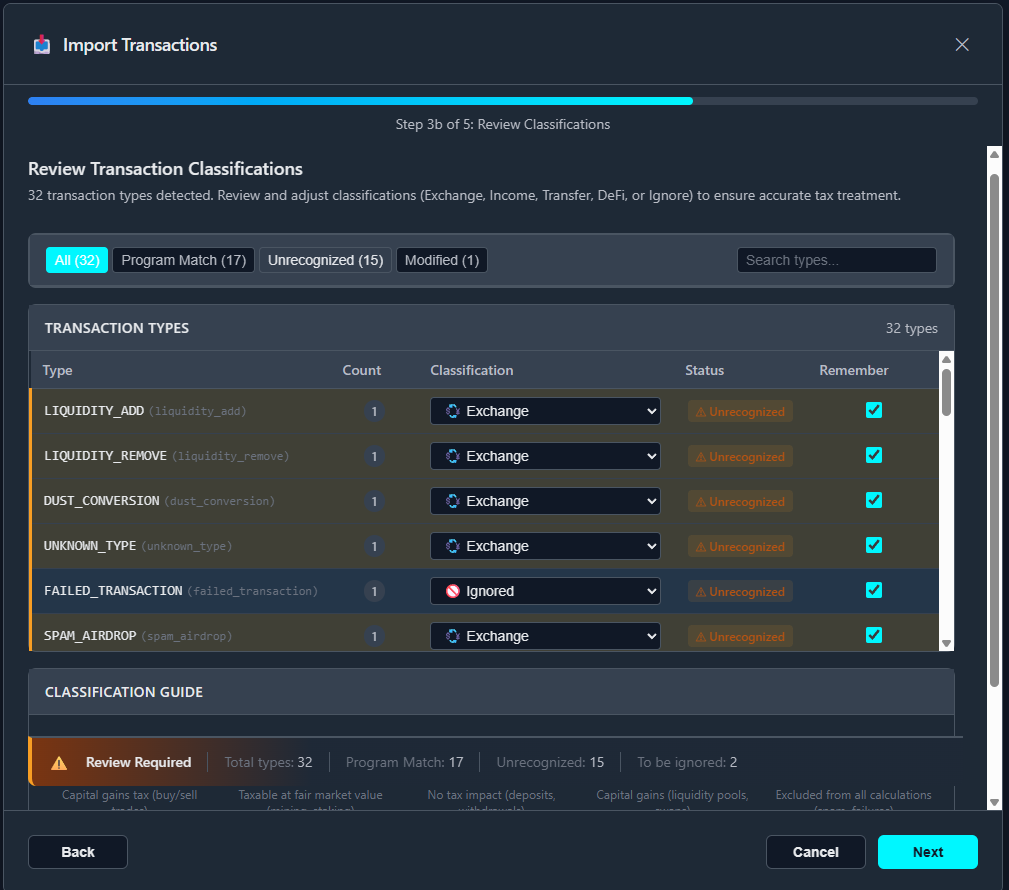Select the Program Match (17) tab
The width and height of the screenshot is (1009, 890).
click(183, 260)
